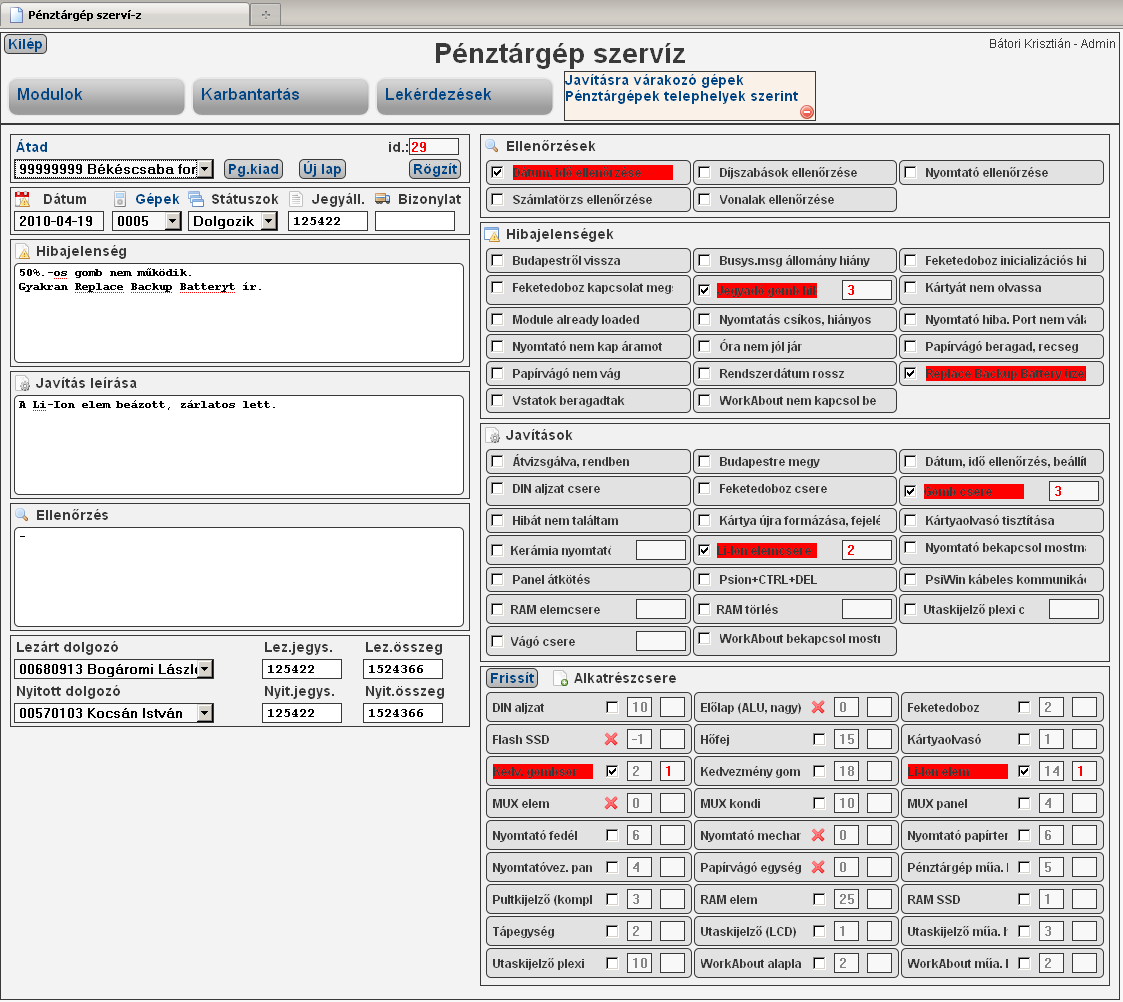This screenshot has height=1002, width=1123.
Task: Click the Új lap button
Action: click(322, 169)
